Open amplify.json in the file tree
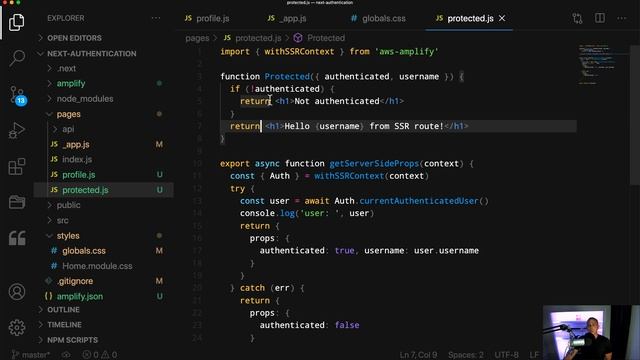Image resolution: width=640 pixels, height=360 pixels. click(x=80, y=296)
